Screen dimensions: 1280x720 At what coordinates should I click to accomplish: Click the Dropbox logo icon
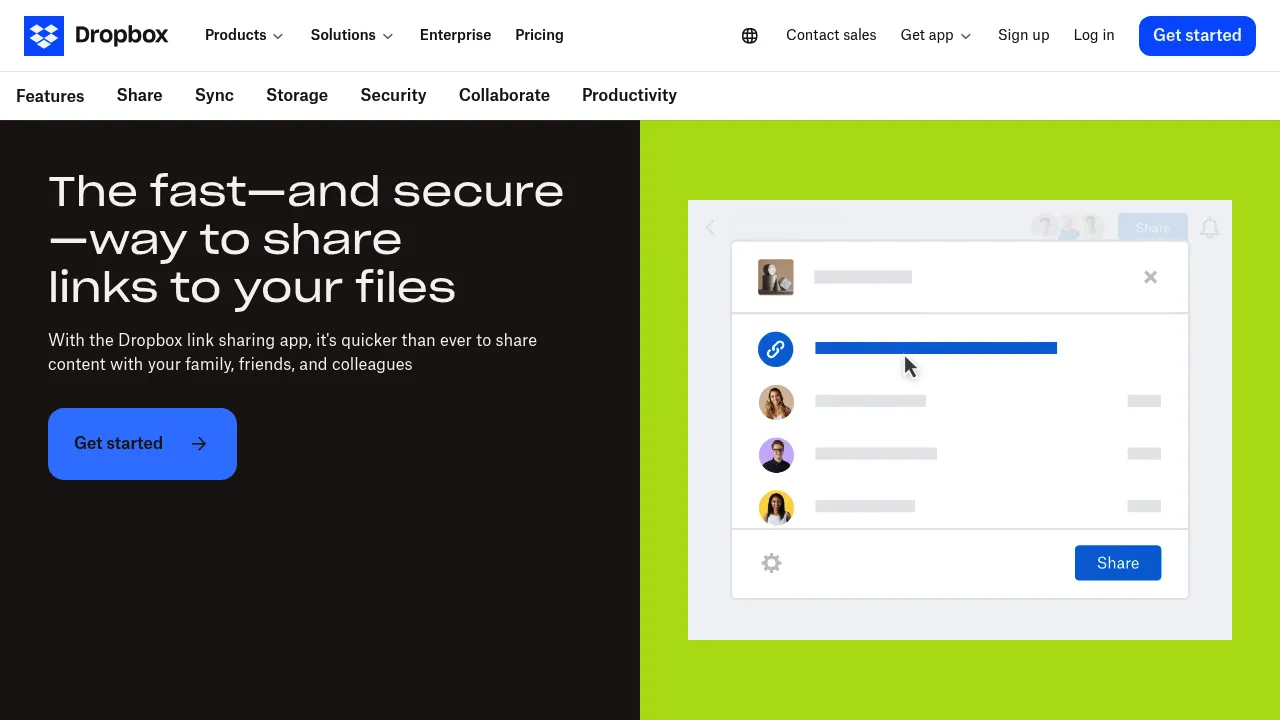coord(44,36)
